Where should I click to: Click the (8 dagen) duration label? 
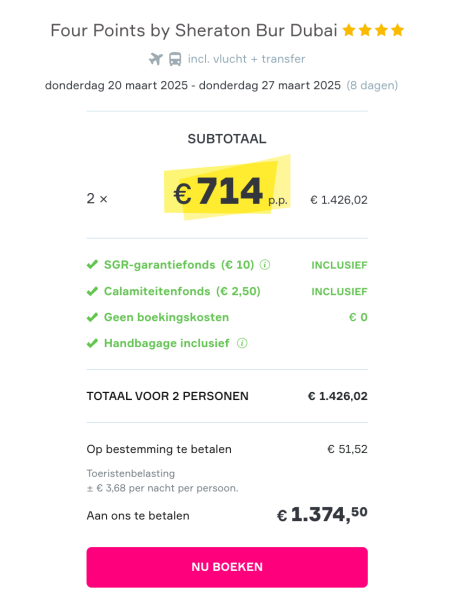[372, 85]
